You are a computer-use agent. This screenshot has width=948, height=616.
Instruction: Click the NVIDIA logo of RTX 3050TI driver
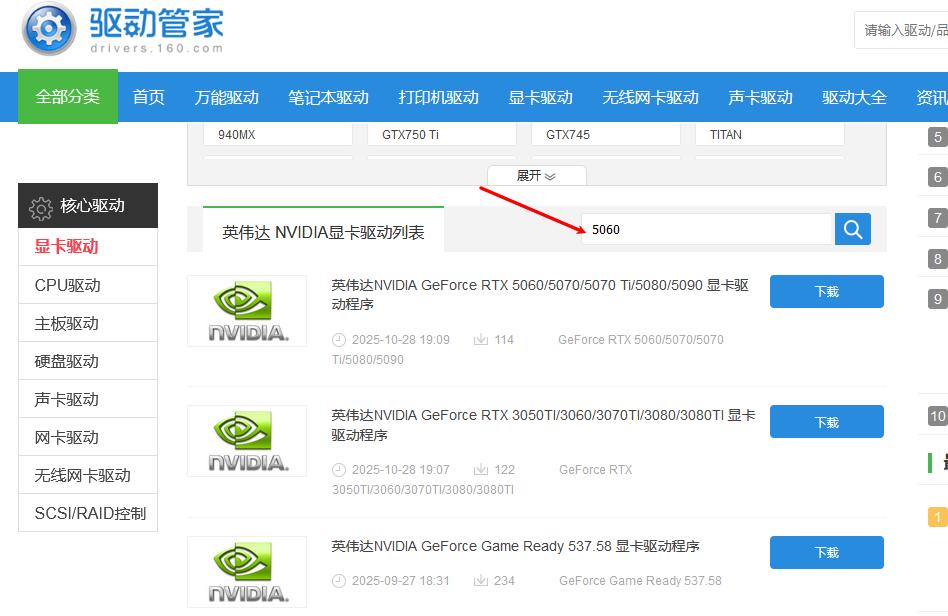pos(247,441)
